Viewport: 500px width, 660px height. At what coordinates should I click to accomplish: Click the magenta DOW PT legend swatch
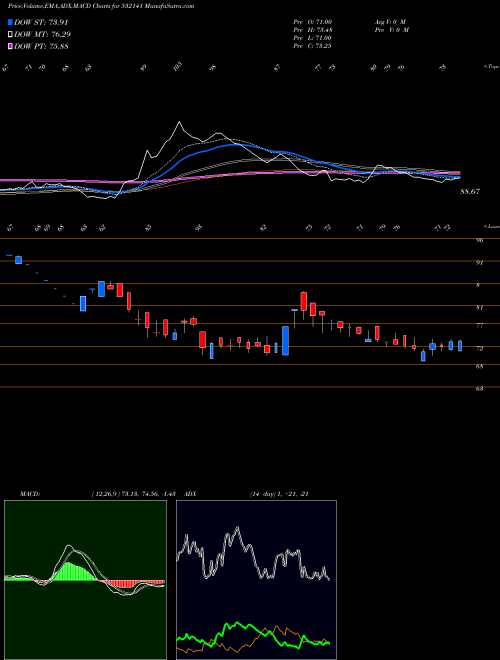pos(10,46)
